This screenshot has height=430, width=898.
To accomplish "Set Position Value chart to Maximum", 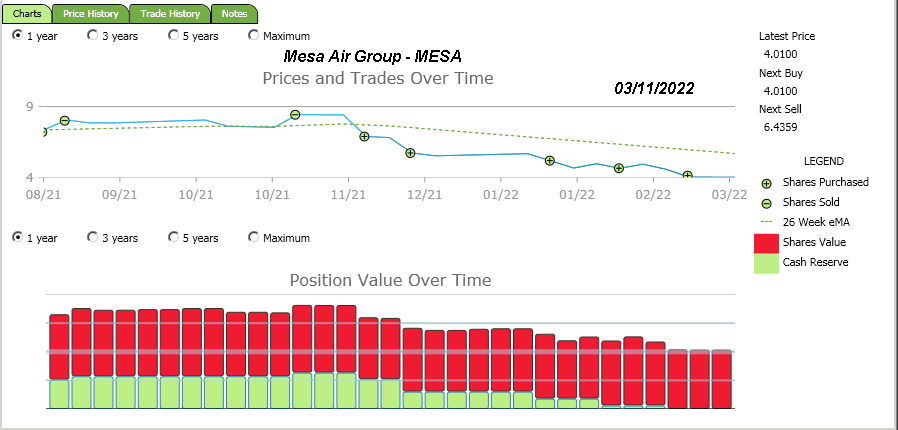I will point(253,238).
